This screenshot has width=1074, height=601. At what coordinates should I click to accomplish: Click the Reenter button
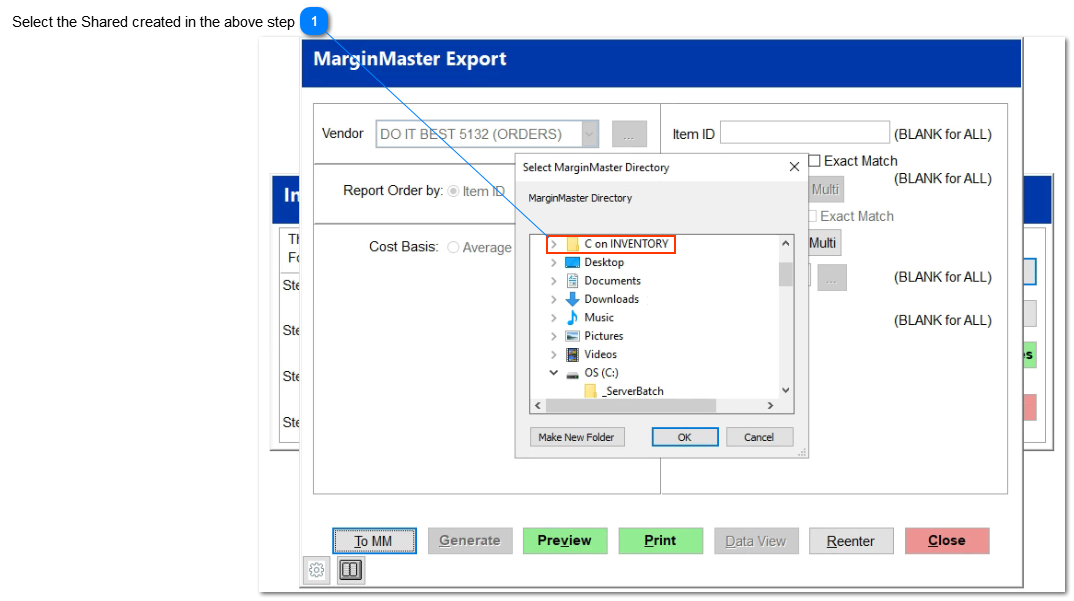pos(851,541)
